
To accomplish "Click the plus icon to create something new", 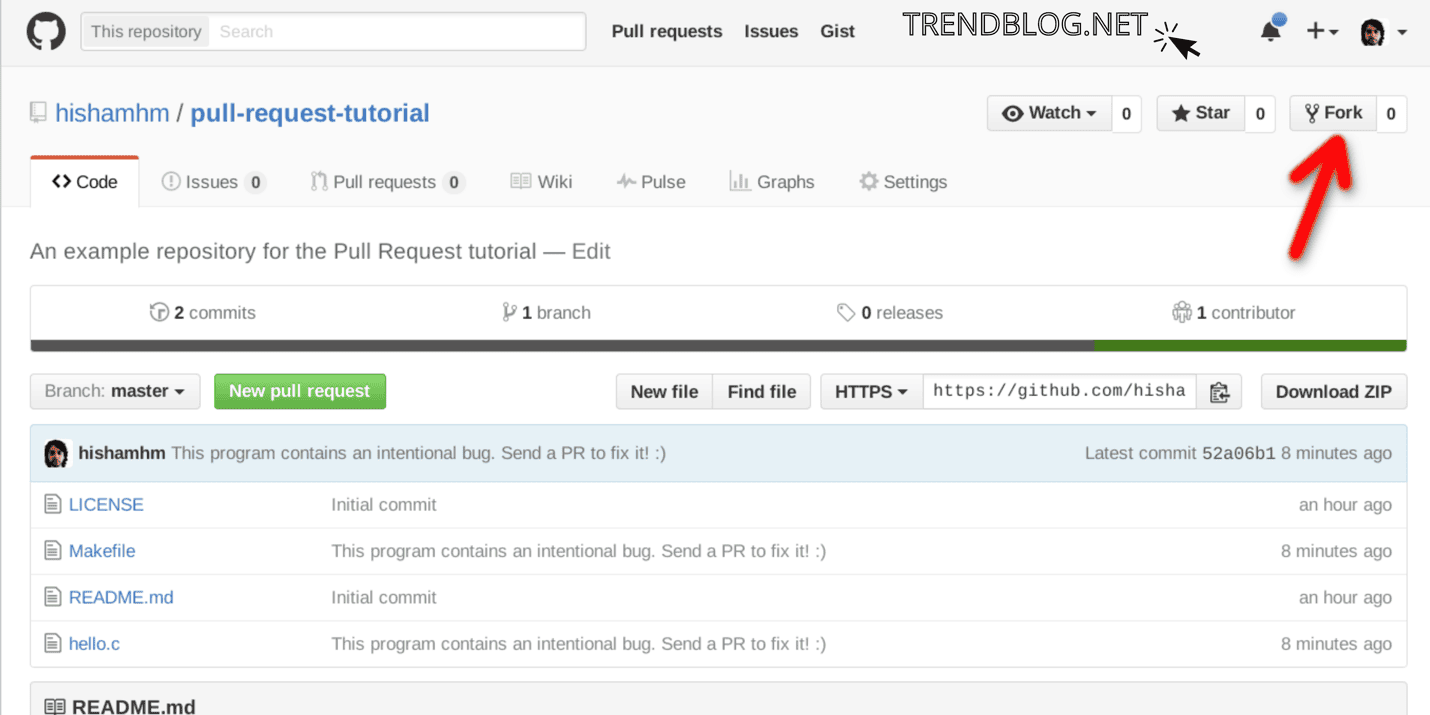I will pyautogui.click(x=1315, y=31).
